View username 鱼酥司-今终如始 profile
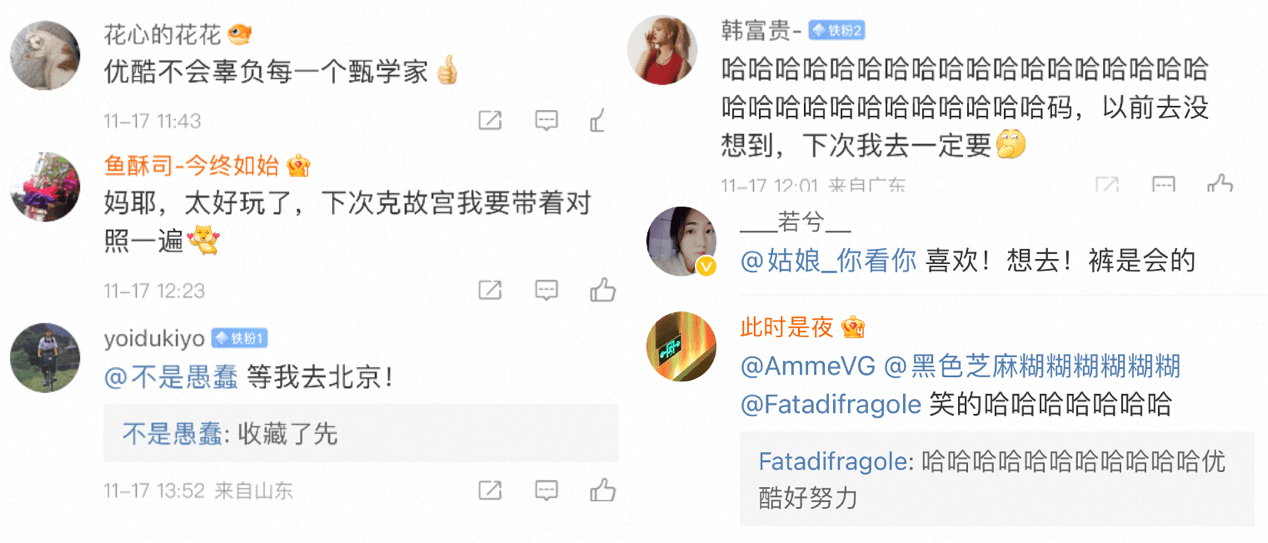Image resolution: width=1268 pixels, height=543 pixels. 193,164
